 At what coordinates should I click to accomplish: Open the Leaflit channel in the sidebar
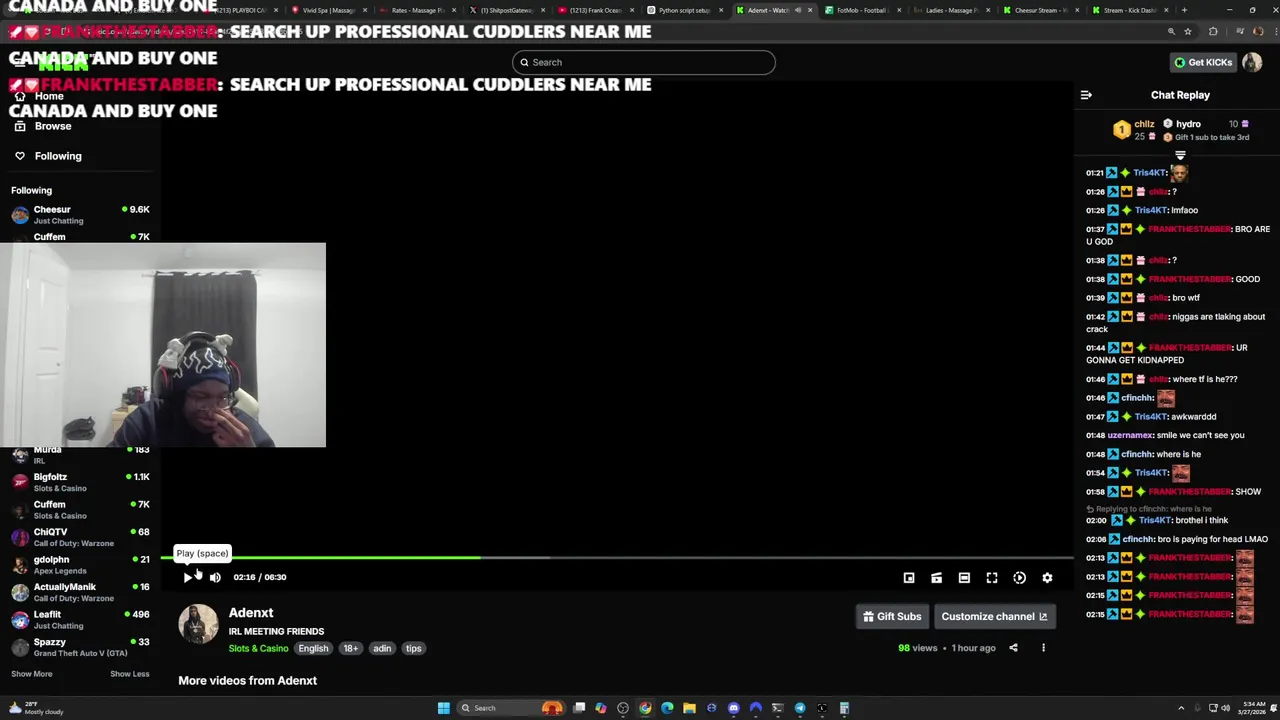[x=80, y=620]
